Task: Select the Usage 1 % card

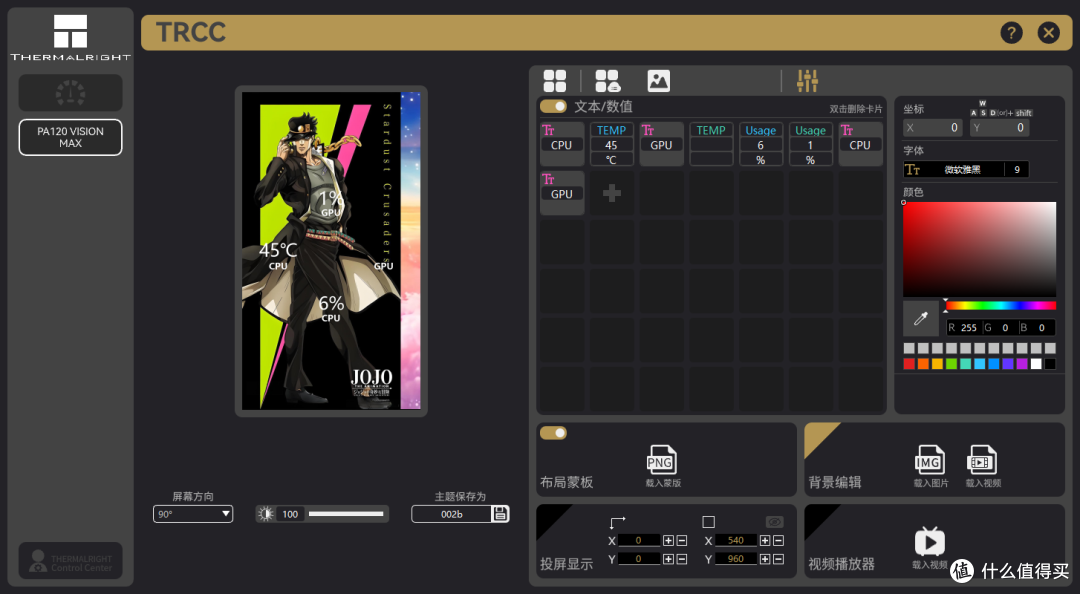Action: 810,144
